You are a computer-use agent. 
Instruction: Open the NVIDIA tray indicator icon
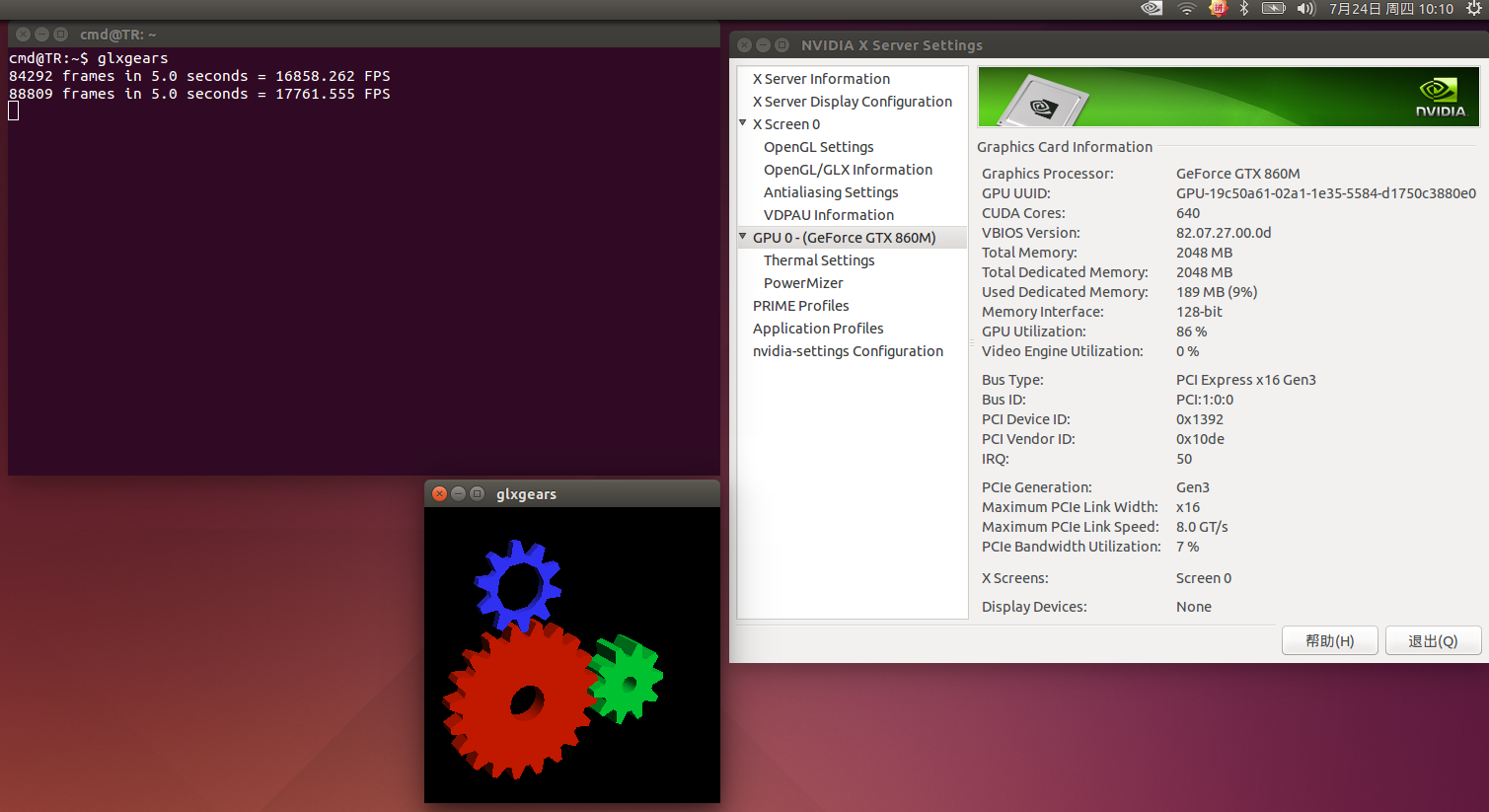[1152, 9]
